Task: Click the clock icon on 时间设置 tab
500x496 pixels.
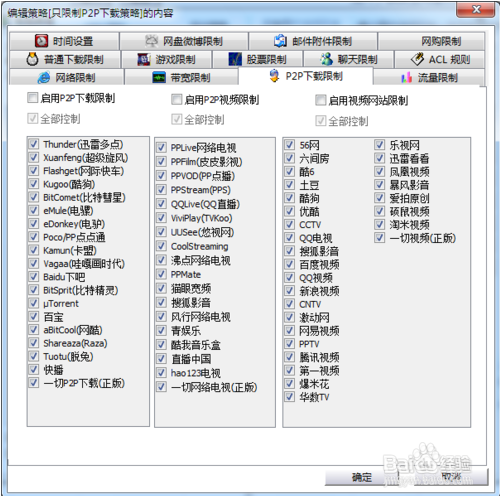Action: tap(41, 41)
